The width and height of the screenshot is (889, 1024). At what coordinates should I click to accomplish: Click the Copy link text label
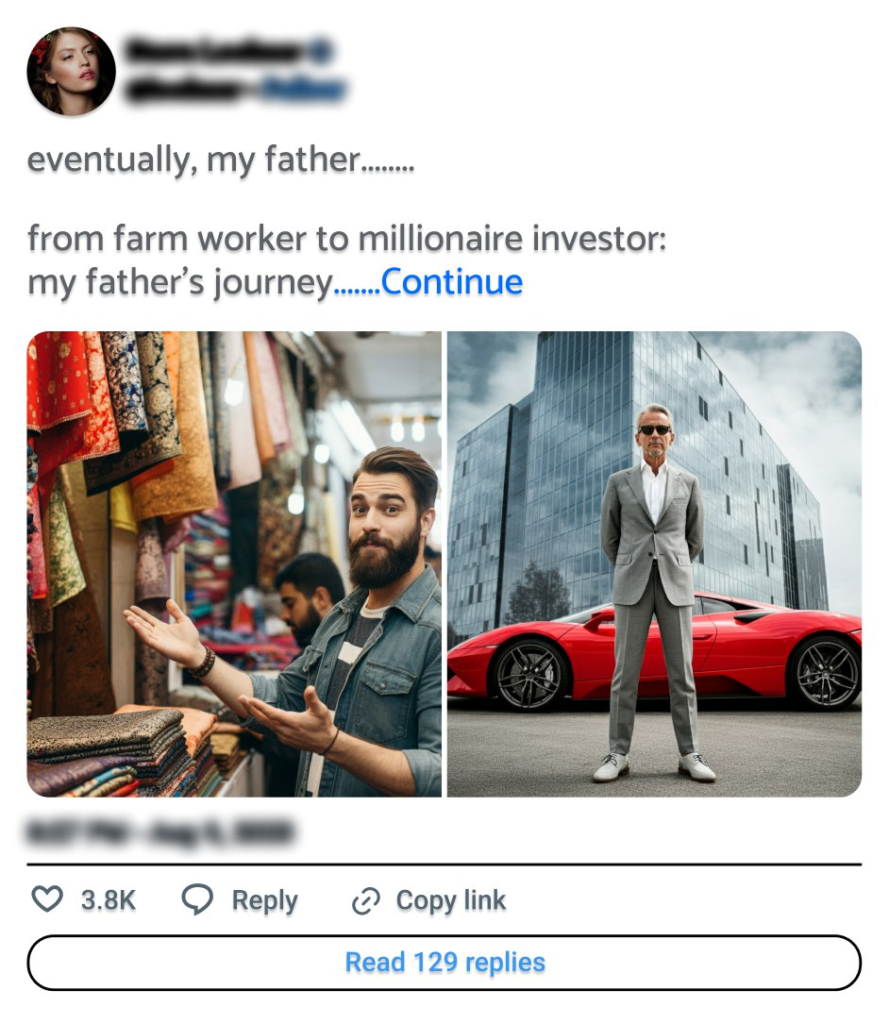tap(451, 900)
